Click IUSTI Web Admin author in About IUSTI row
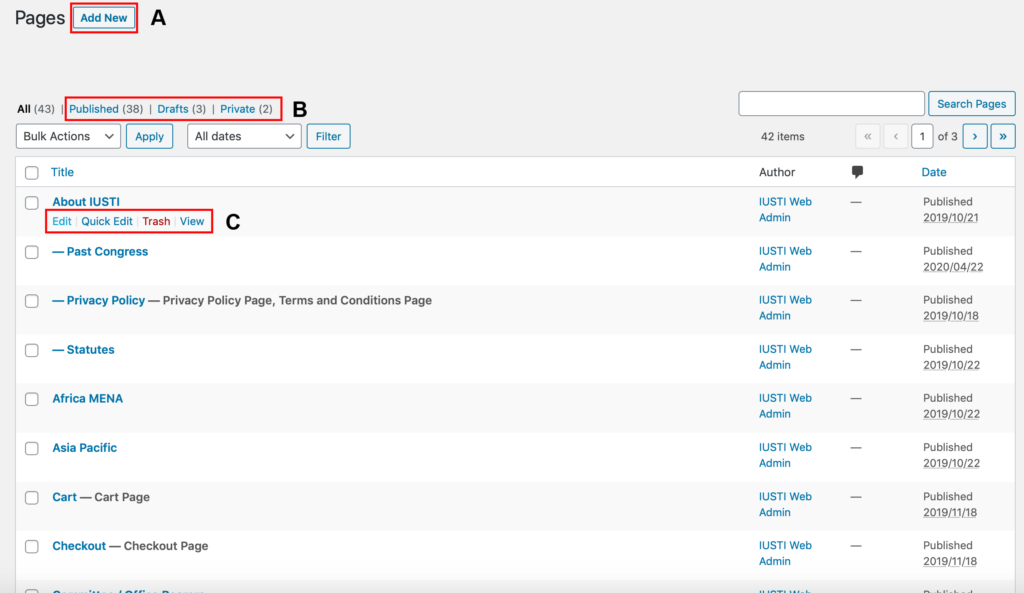This screenshot has width=1024, height=593. 785,210
